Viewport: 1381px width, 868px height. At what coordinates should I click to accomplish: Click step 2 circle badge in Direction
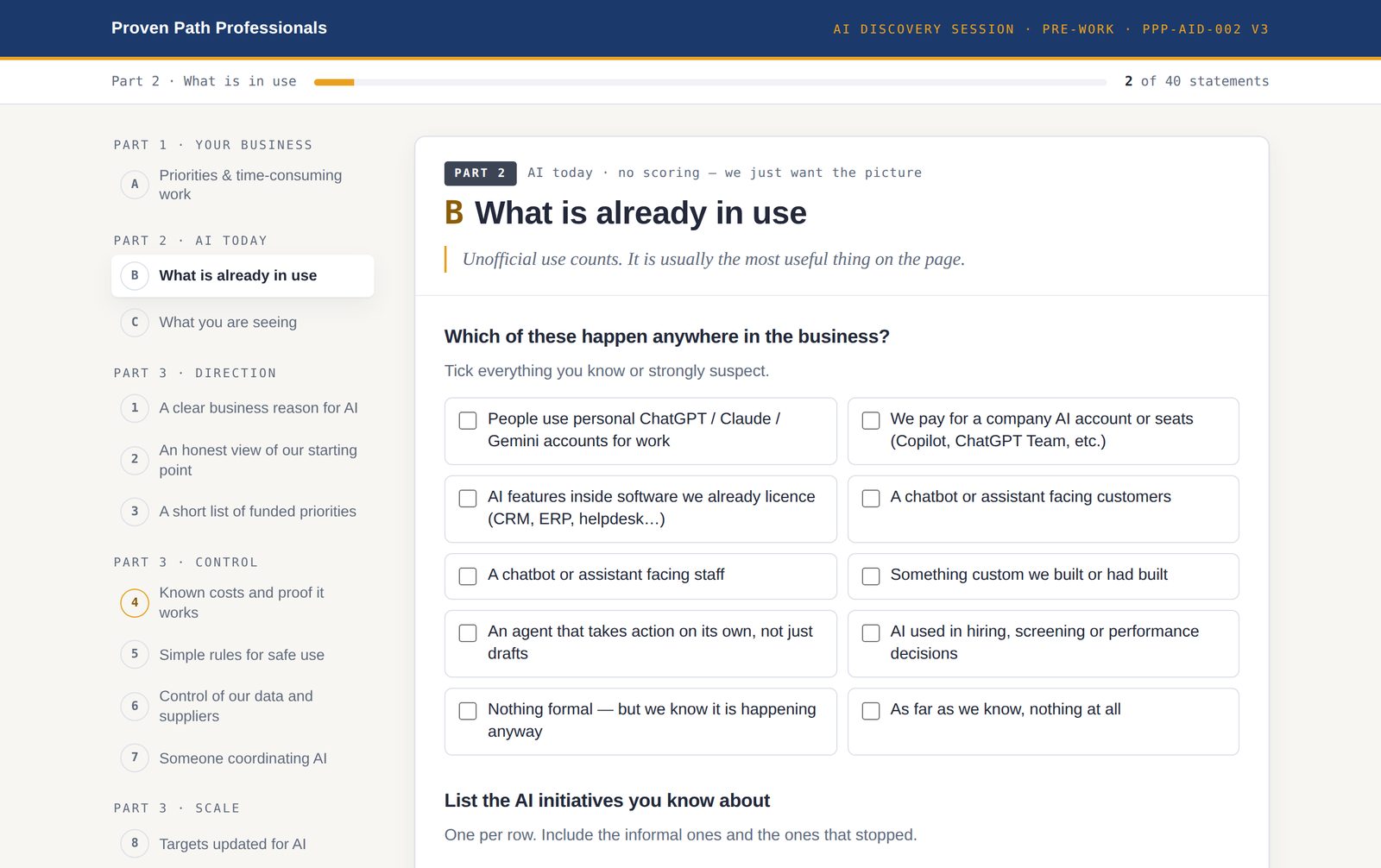pos(135,459)
